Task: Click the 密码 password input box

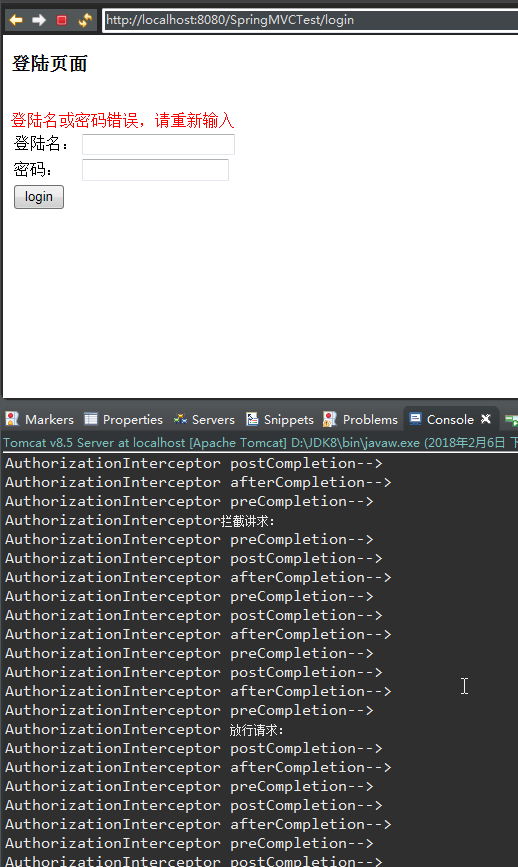Action: [155, 170]
